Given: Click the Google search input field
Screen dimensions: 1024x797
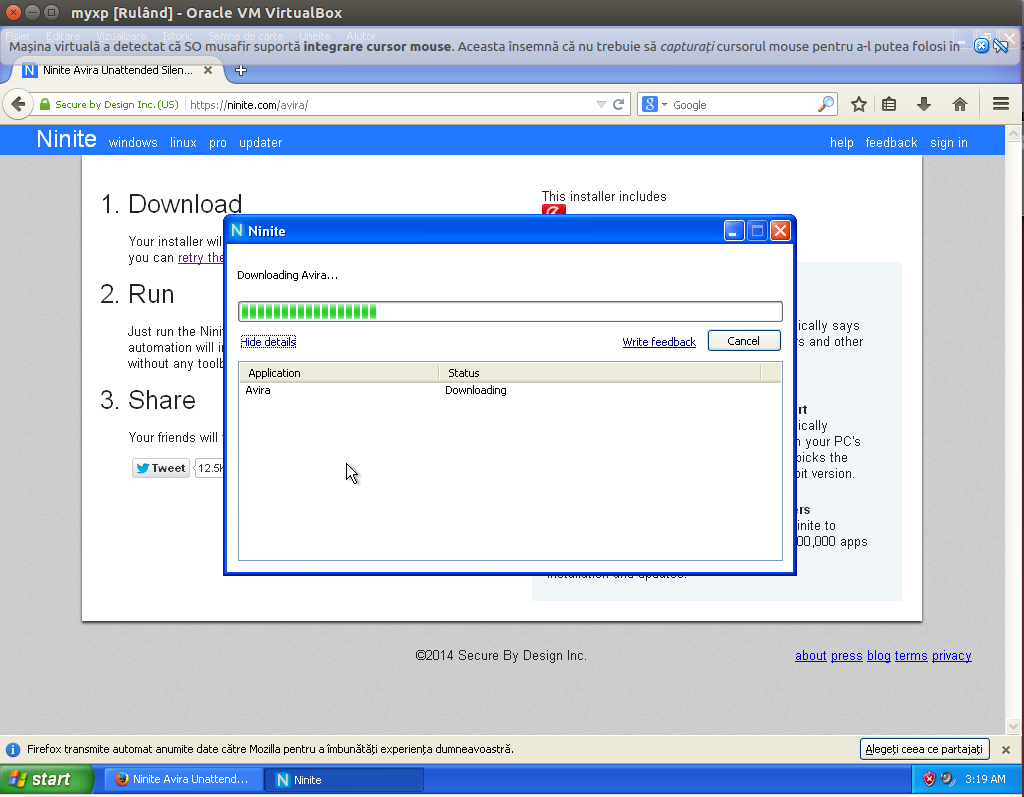Looking at the screenshot, I should point(743,105).
